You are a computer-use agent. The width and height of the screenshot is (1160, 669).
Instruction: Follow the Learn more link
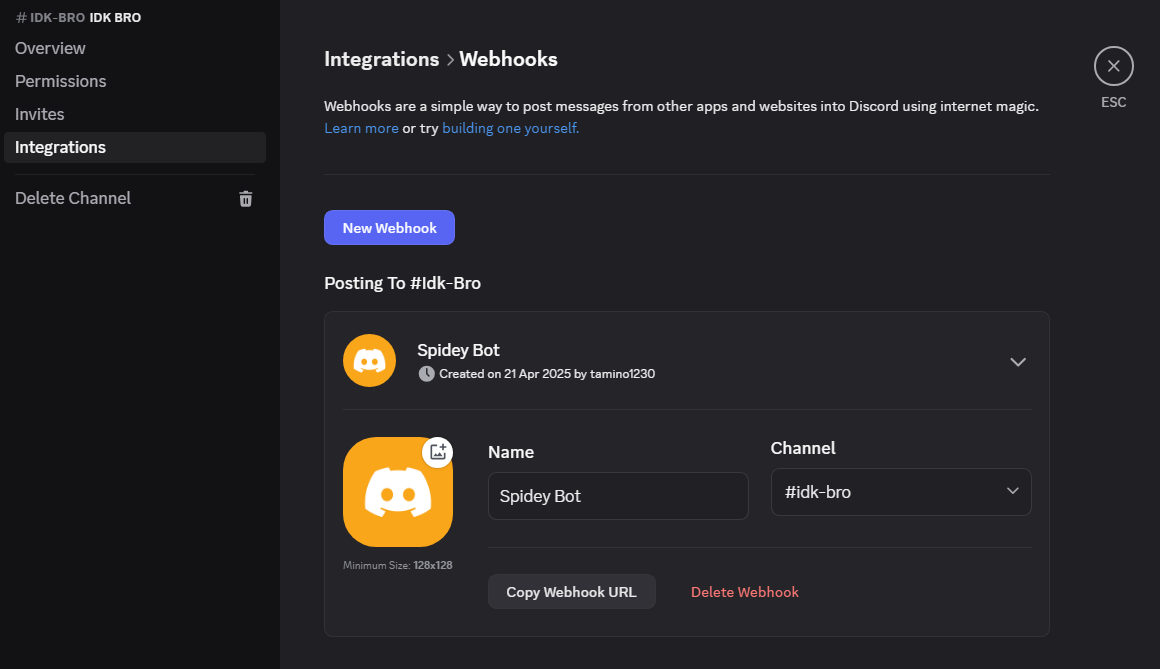(361, 128)
